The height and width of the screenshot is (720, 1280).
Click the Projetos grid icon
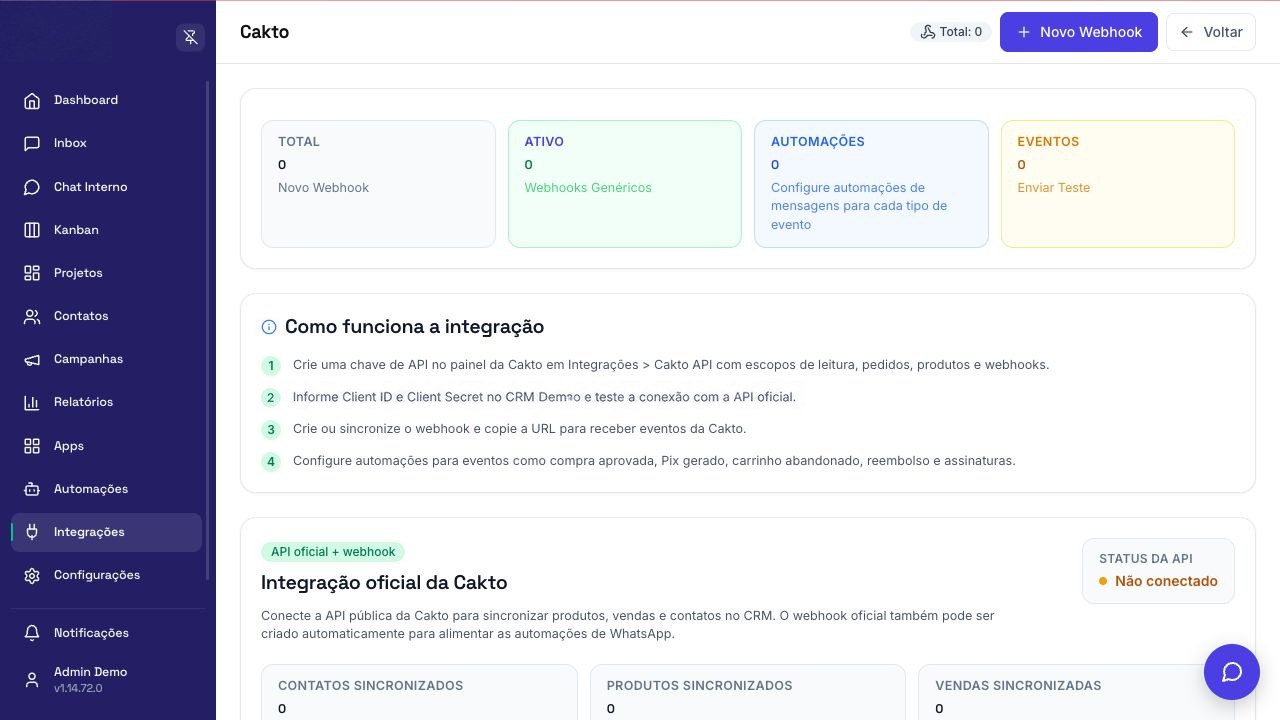point(32,273)
